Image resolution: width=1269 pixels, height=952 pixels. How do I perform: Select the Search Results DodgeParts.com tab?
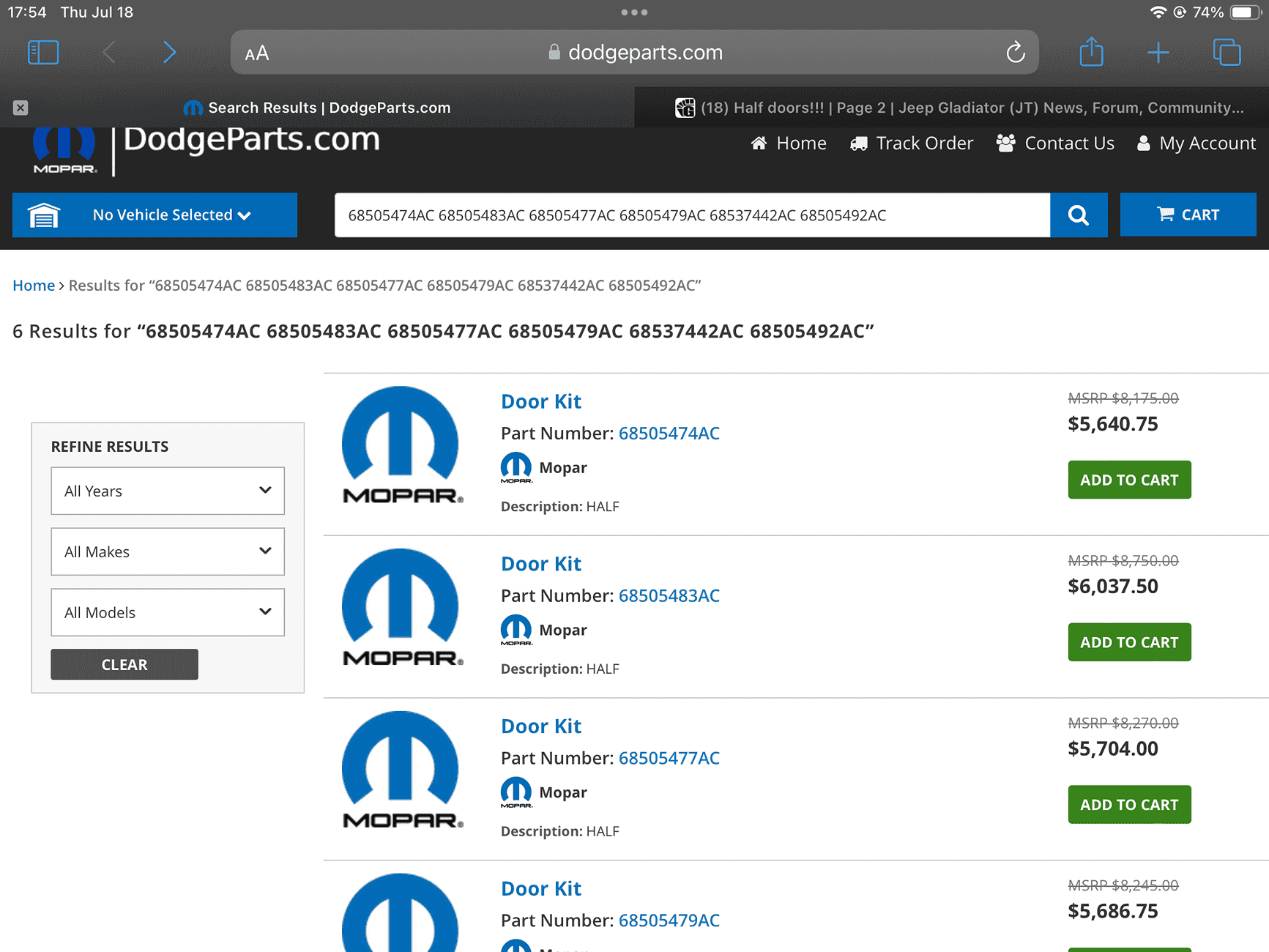tap(317, 108)
